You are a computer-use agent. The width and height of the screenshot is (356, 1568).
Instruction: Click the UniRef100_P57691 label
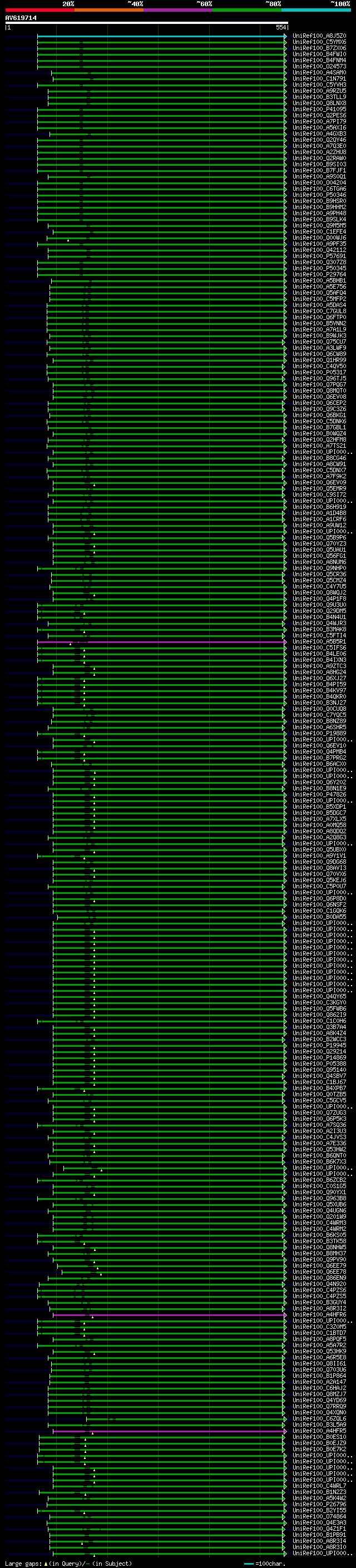pyautogui.click(x=319, y=256)
